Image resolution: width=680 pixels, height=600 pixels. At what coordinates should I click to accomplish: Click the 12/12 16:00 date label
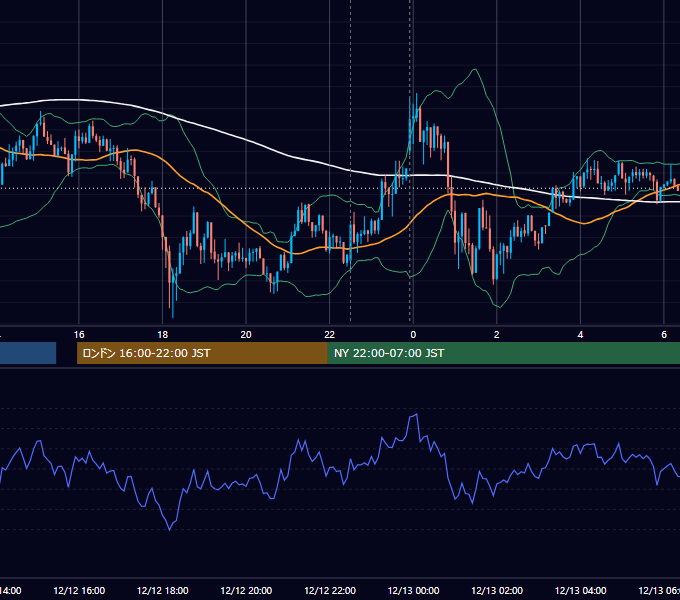79,590
